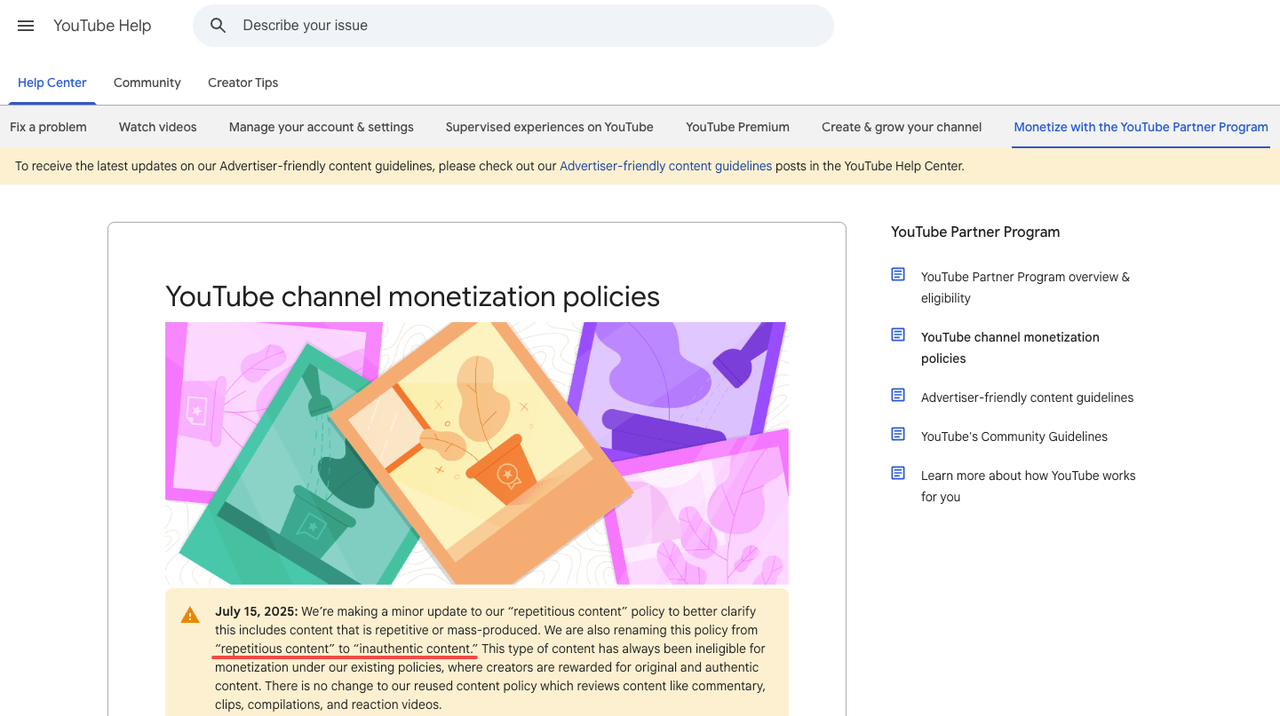Image resolution: width=1280 pixels, height=716 pixels.
Task: Click the YouTube channel monetization policies heading
Action: click(x=412, y=296)
